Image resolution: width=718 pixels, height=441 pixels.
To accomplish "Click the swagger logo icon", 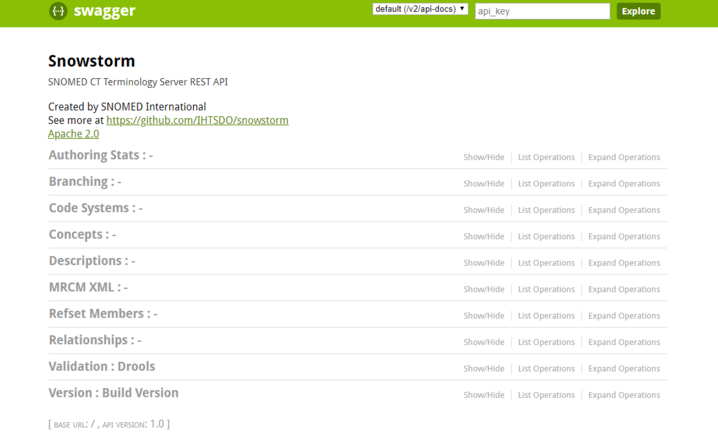I will [58, 11].
